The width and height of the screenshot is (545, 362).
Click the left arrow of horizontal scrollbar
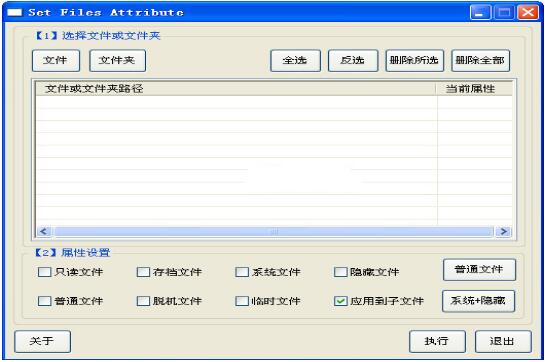[x=44, y=231]
